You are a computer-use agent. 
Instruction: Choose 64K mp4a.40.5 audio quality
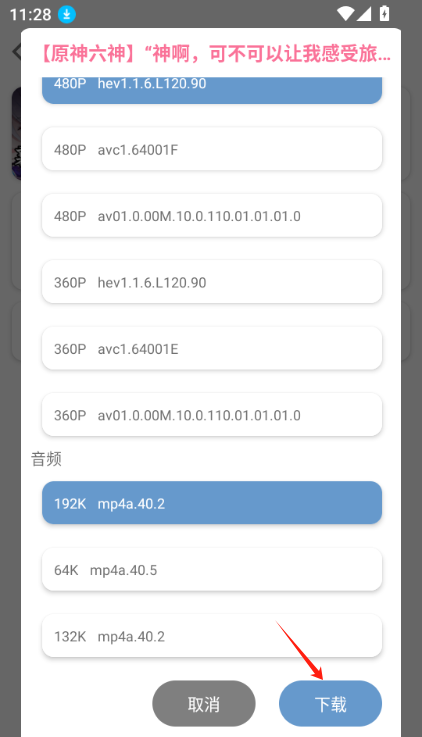[x=212, y=570]
